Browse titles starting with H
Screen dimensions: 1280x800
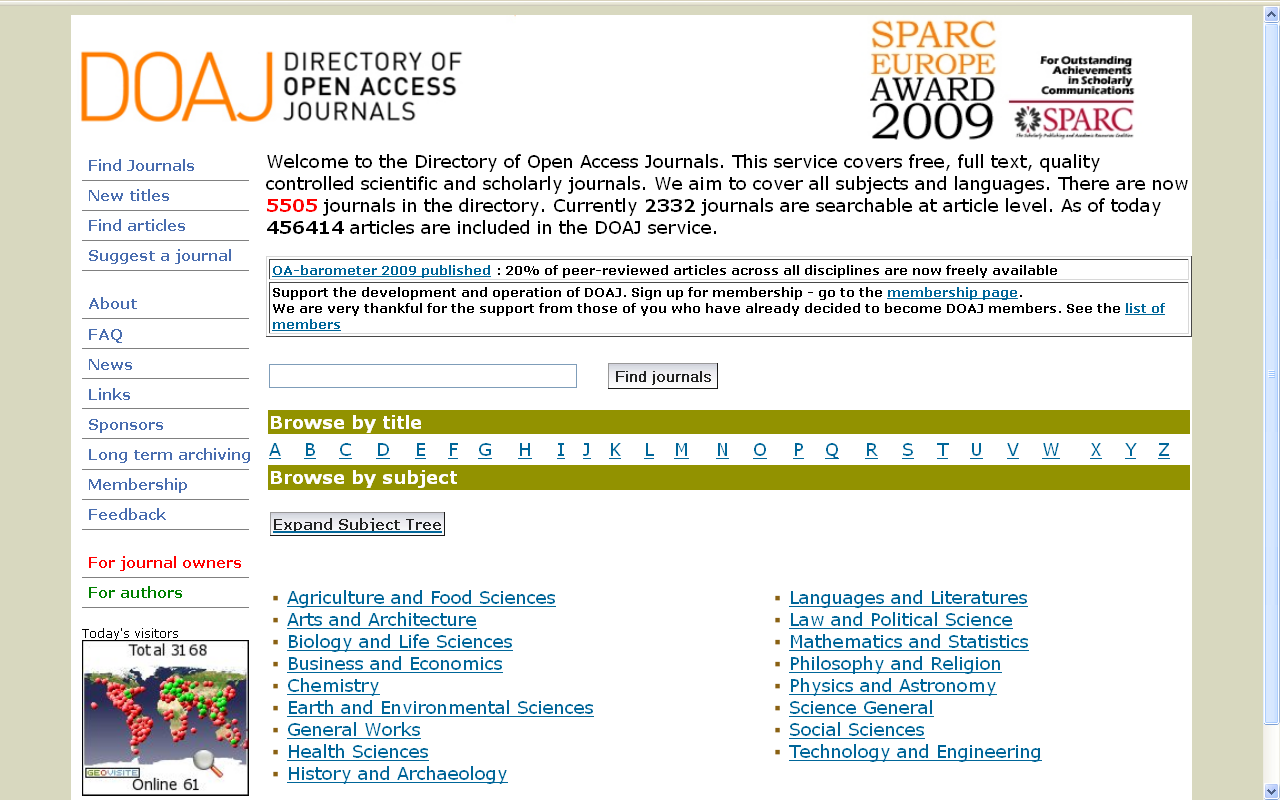coord(525,450)
